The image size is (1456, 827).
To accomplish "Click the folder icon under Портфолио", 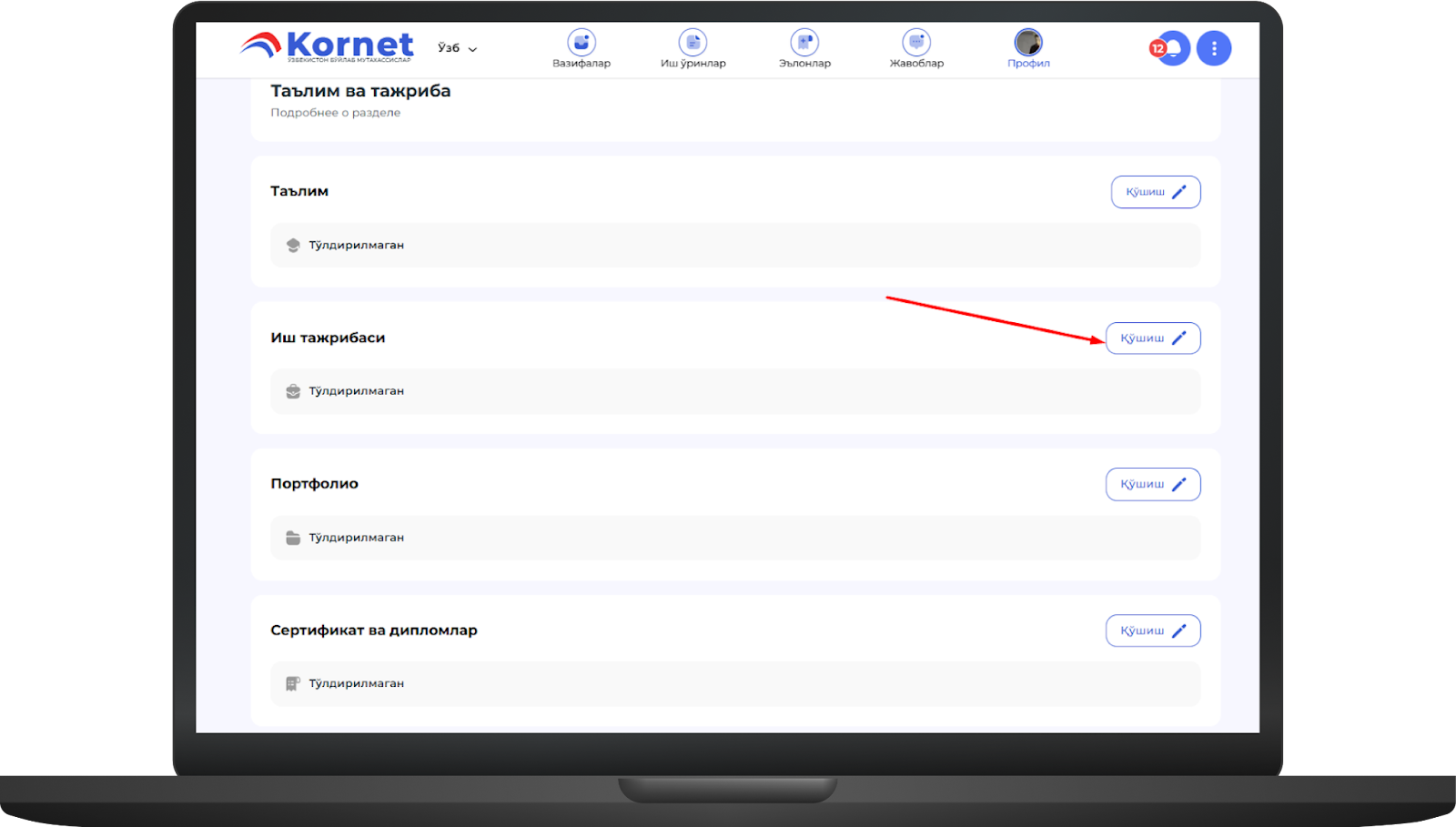I will [293, 538].
